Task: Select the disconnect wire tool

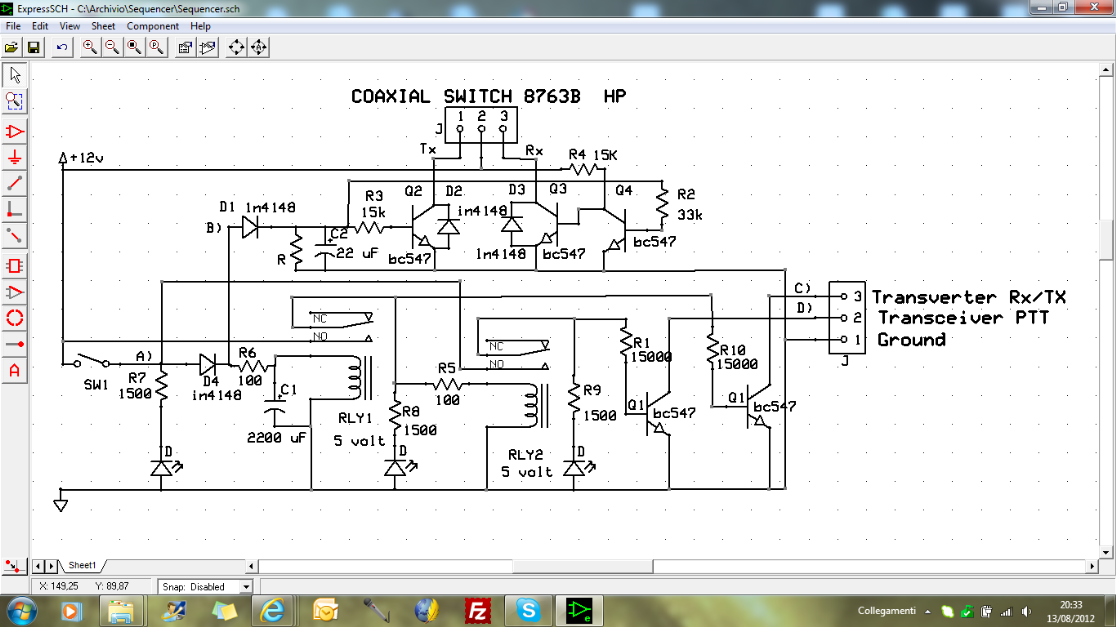Action: pos(14,236)
